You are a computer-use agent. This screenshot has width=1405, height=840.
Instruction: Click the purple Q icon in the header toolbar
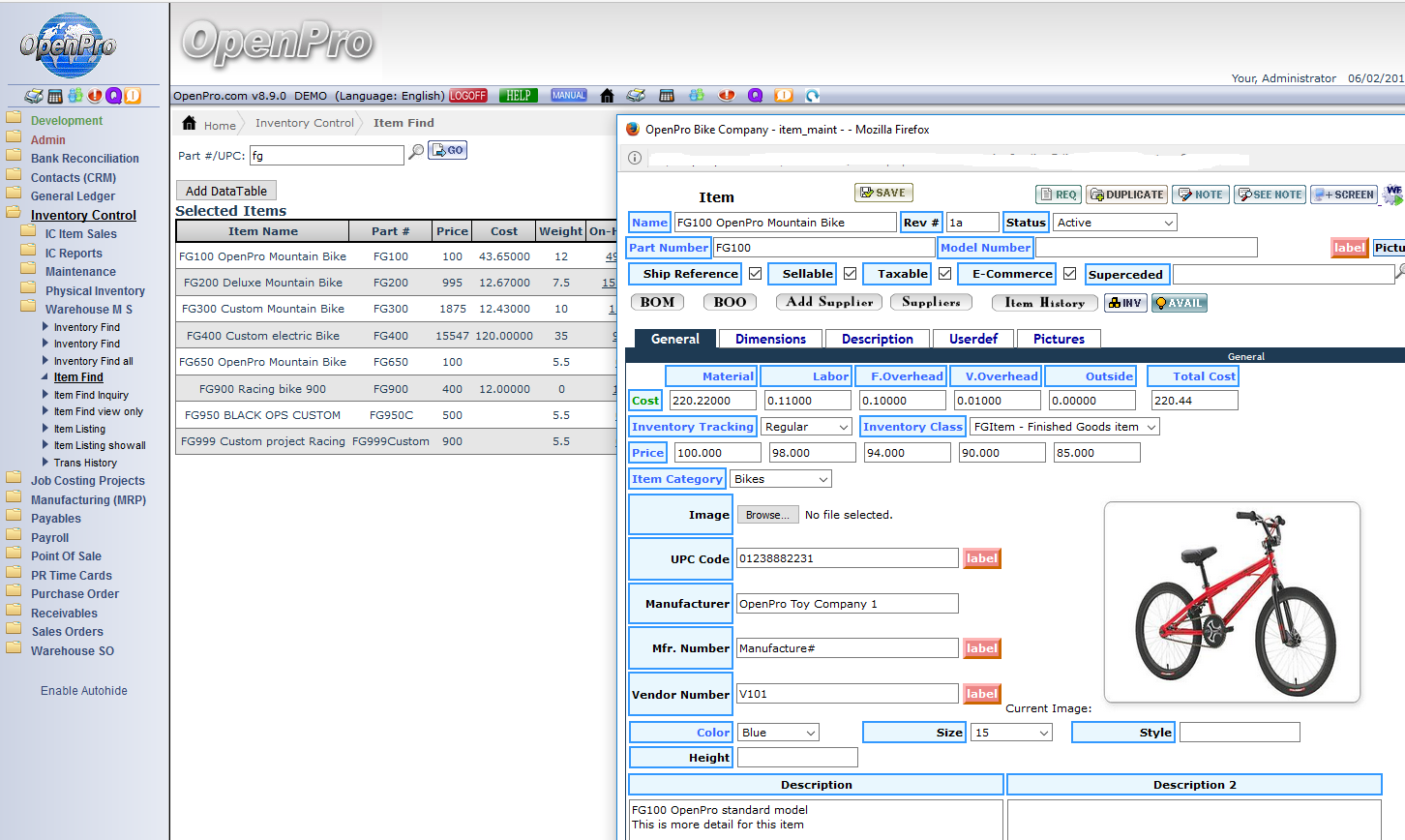pos(756,96)
